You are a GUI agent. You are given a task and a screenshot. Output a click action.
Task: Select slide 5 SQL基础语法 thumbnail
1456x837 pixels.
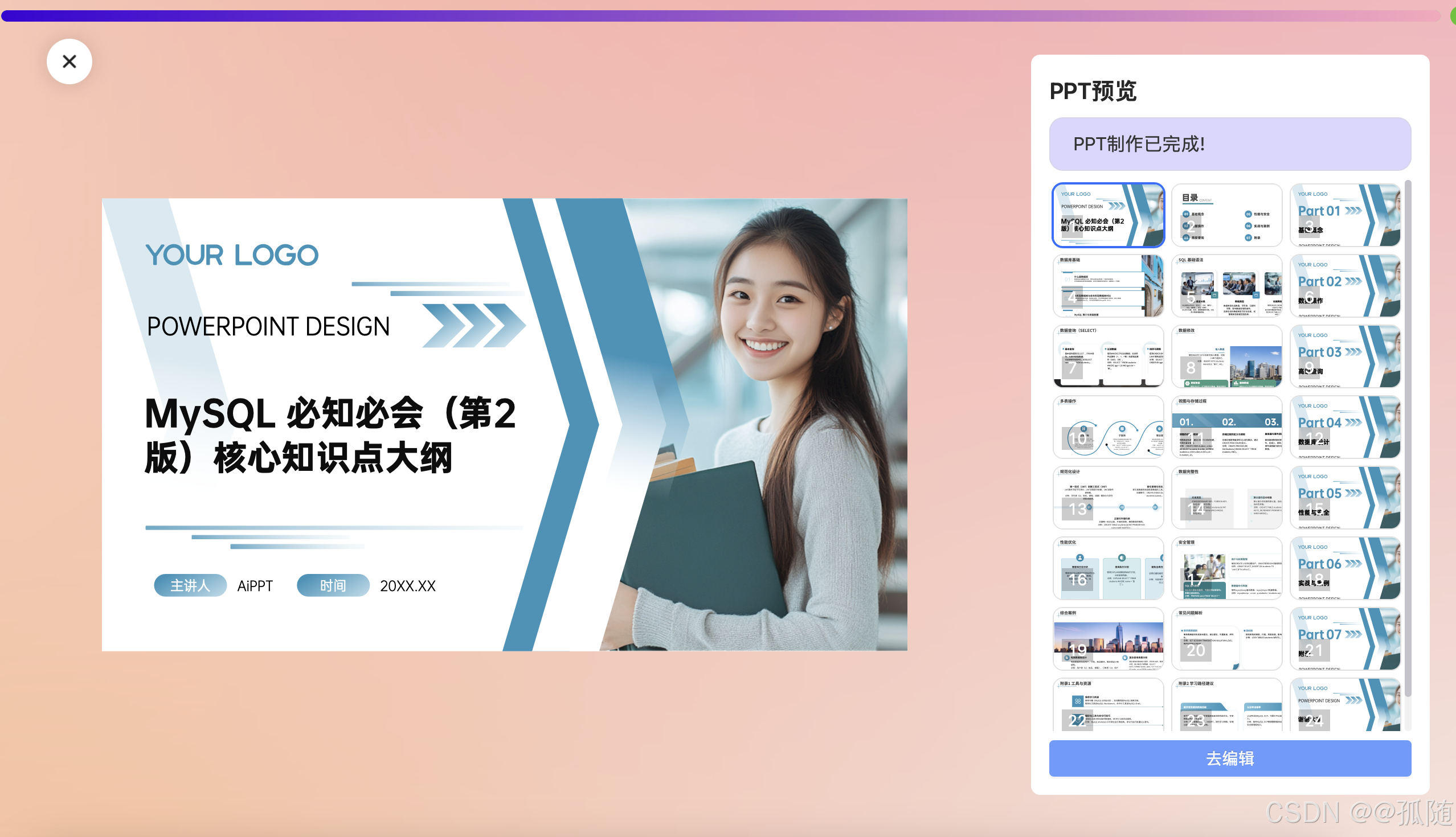(x=1226, y=286)
